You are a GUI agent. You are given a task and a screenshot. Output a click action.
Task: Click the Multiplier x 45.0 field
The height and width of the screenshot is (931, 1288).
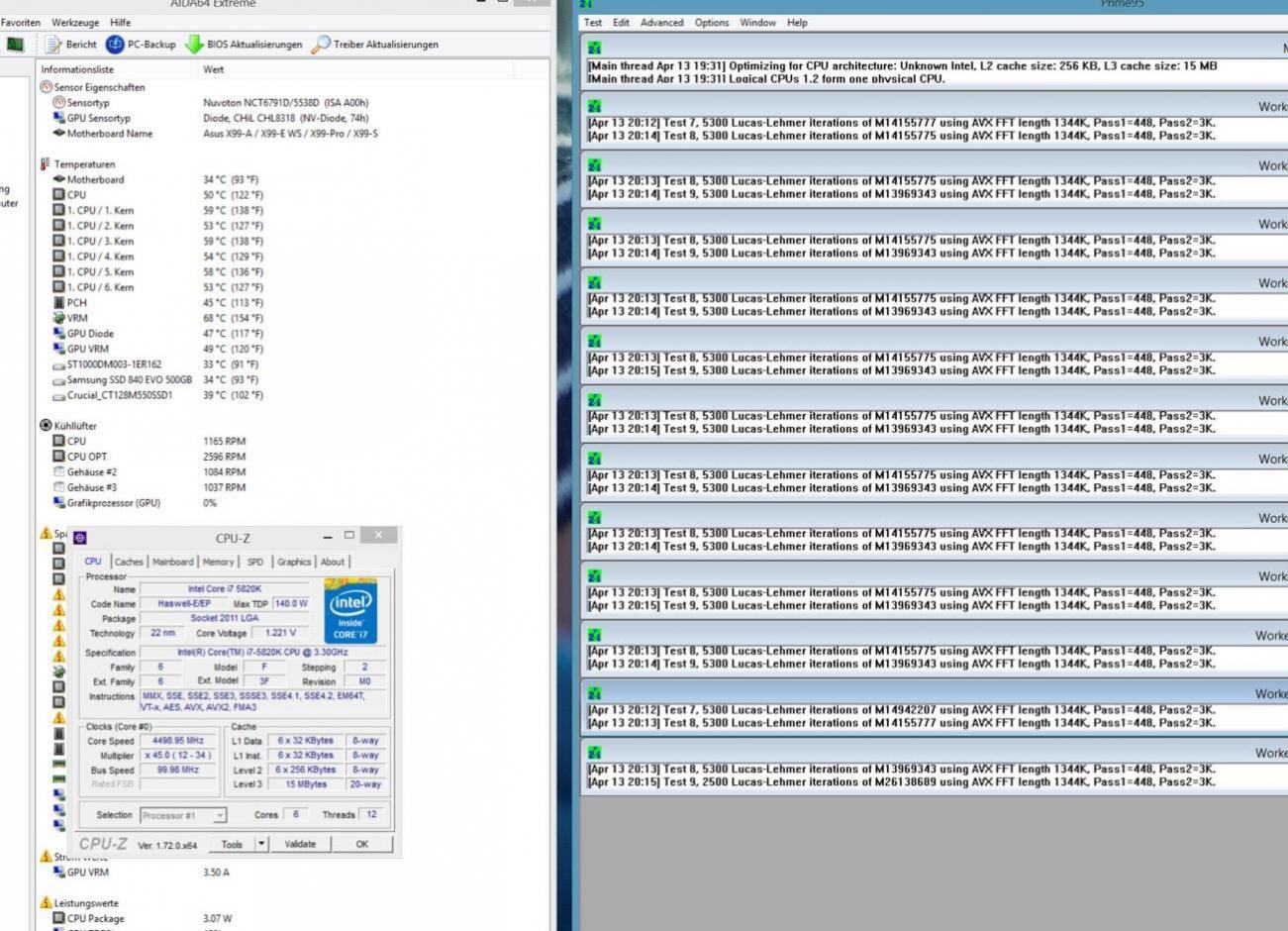178,755
